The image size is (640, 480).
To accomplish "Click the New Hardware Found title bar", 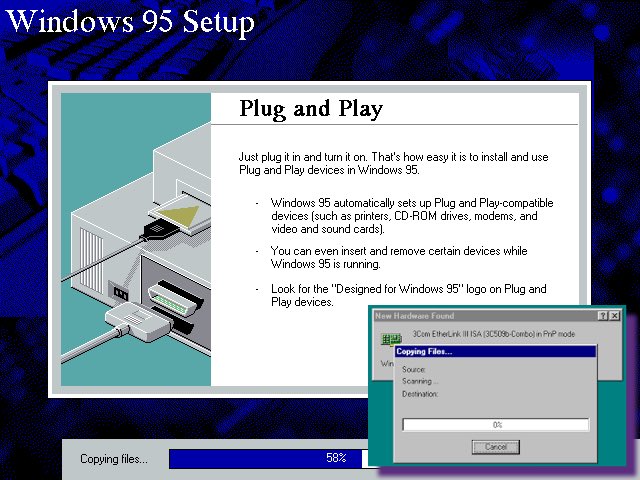I will pyautogui.click(x=497, y=316).
